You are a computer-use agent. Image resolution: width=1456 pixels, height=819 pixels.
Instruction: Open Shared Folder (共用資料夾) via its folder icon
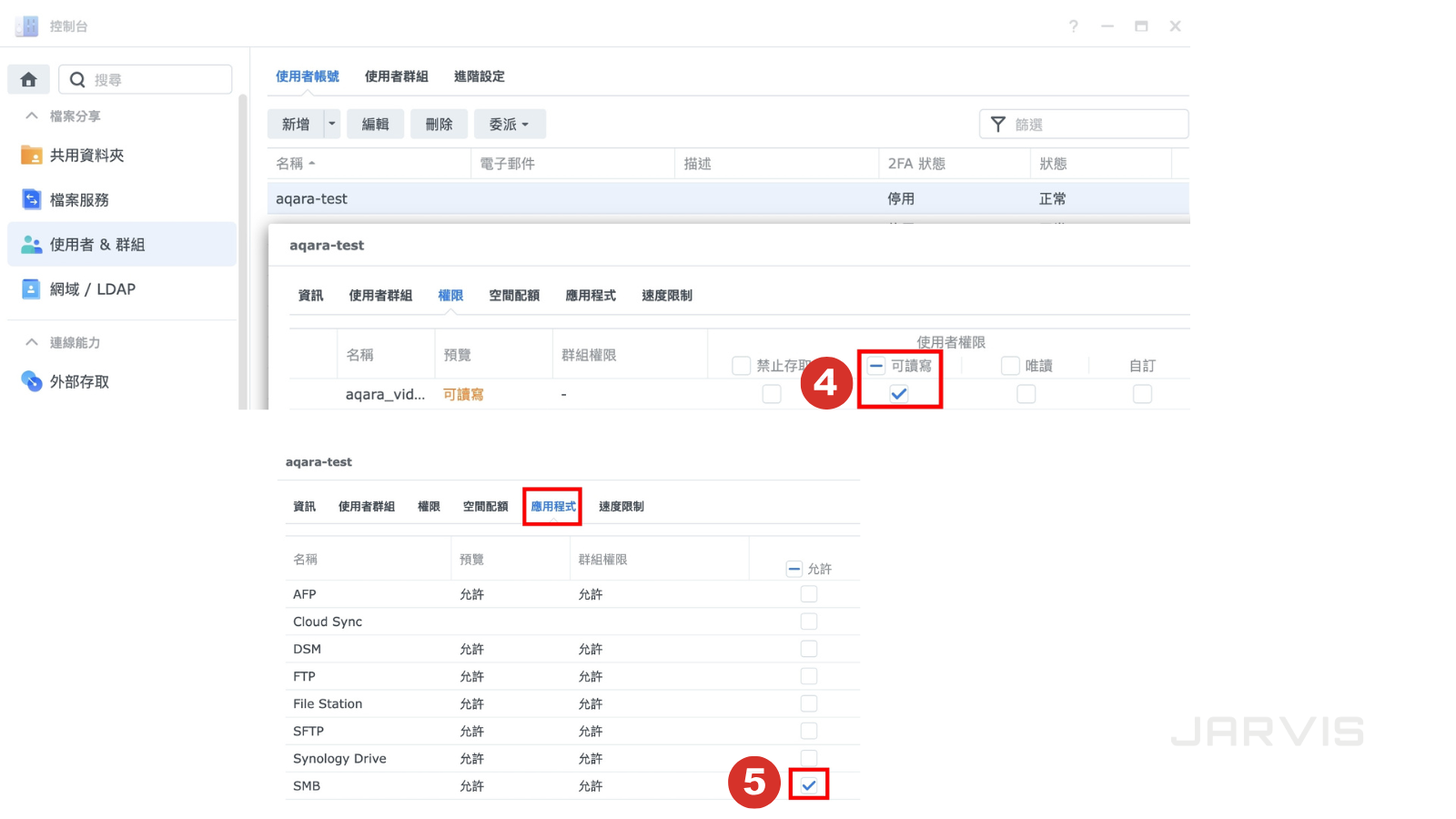pos(31,155)
